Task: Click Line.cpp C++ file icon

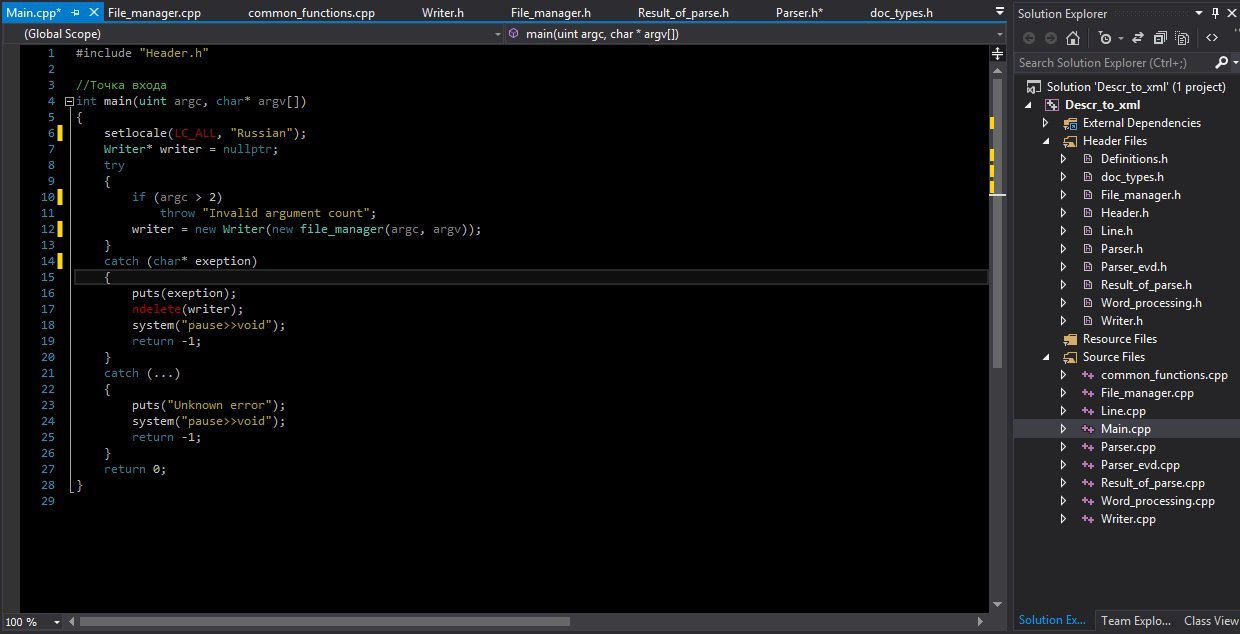Action: coord(1088,411)
